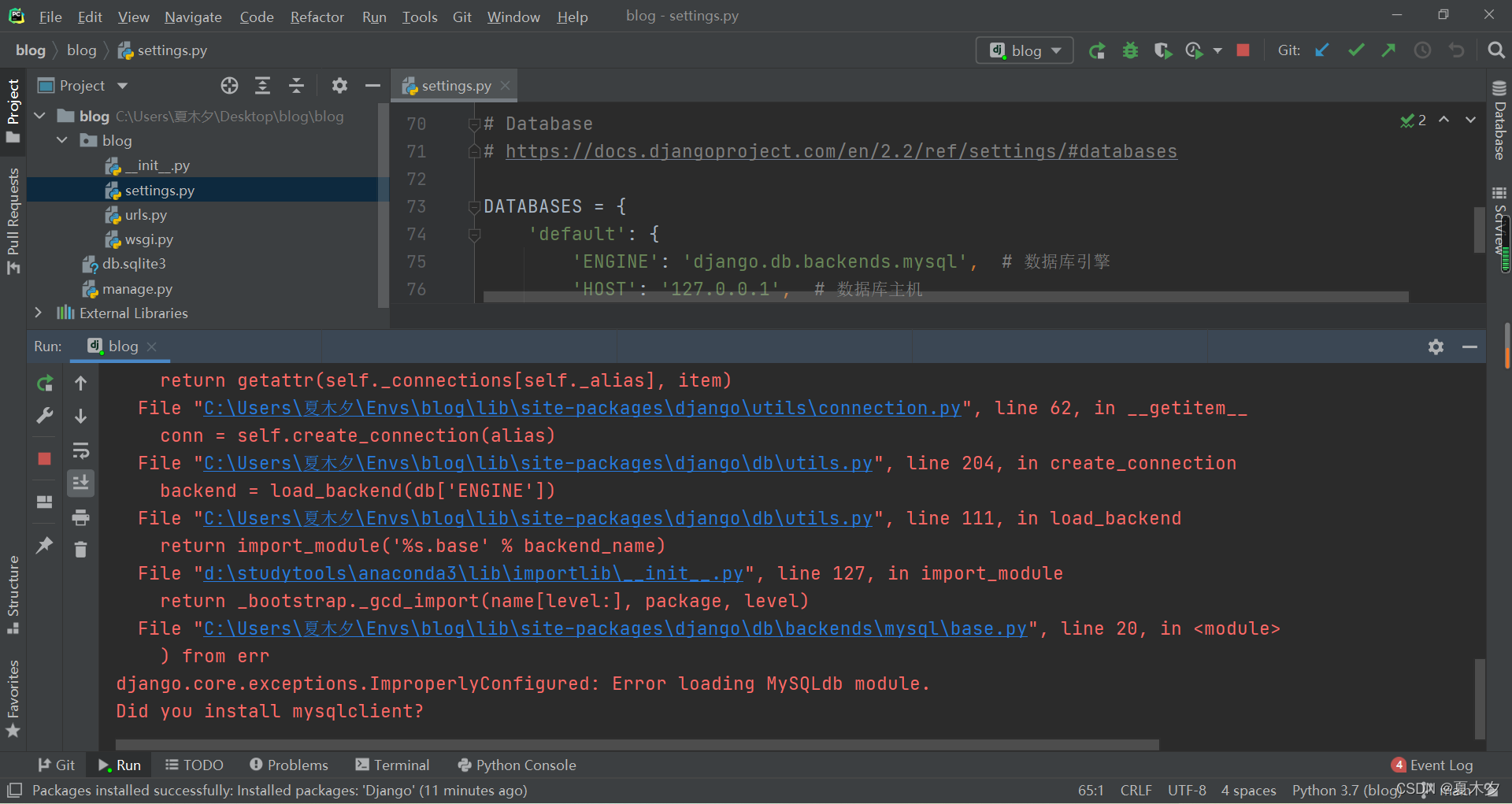Open Run panel settings gear
This screenshot has height=804, width=1512.
[x=1436, y=346]
